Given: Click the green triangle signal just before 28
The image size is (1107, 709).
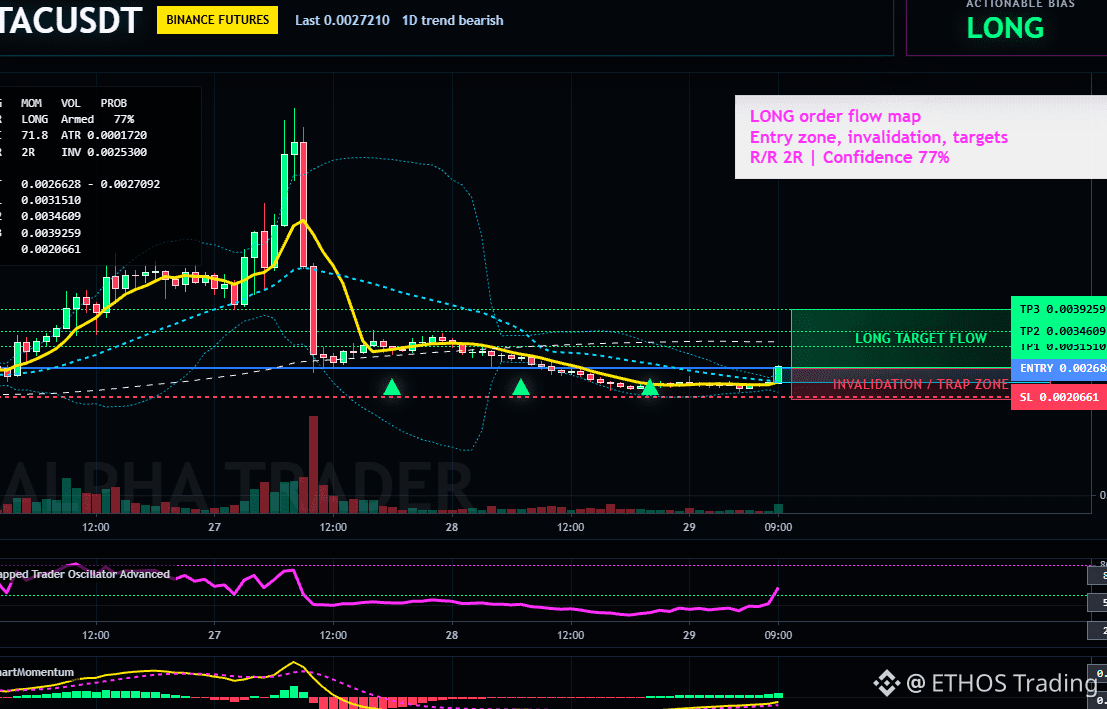Looking at the screenshot, I should (393, 386).
